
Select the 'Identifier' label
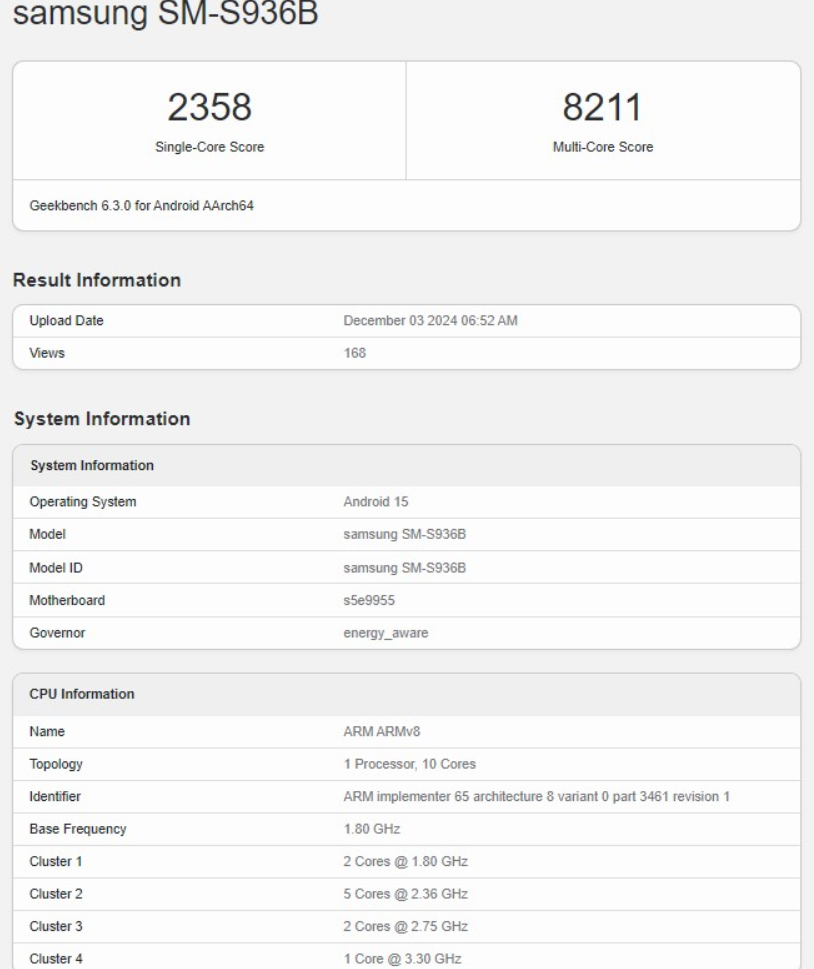point(55,797)
